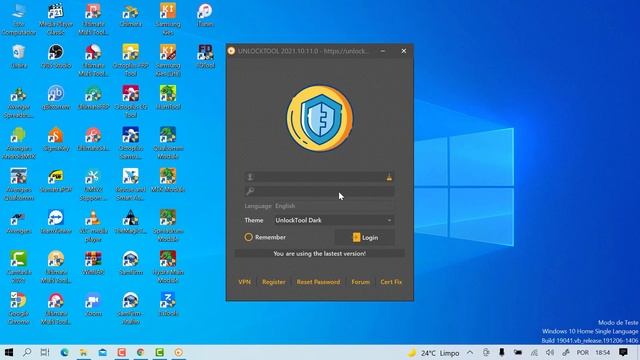Viewport: 640px width, 360px height.
Task: Click the taskbar clock
Action: (602, 352)
